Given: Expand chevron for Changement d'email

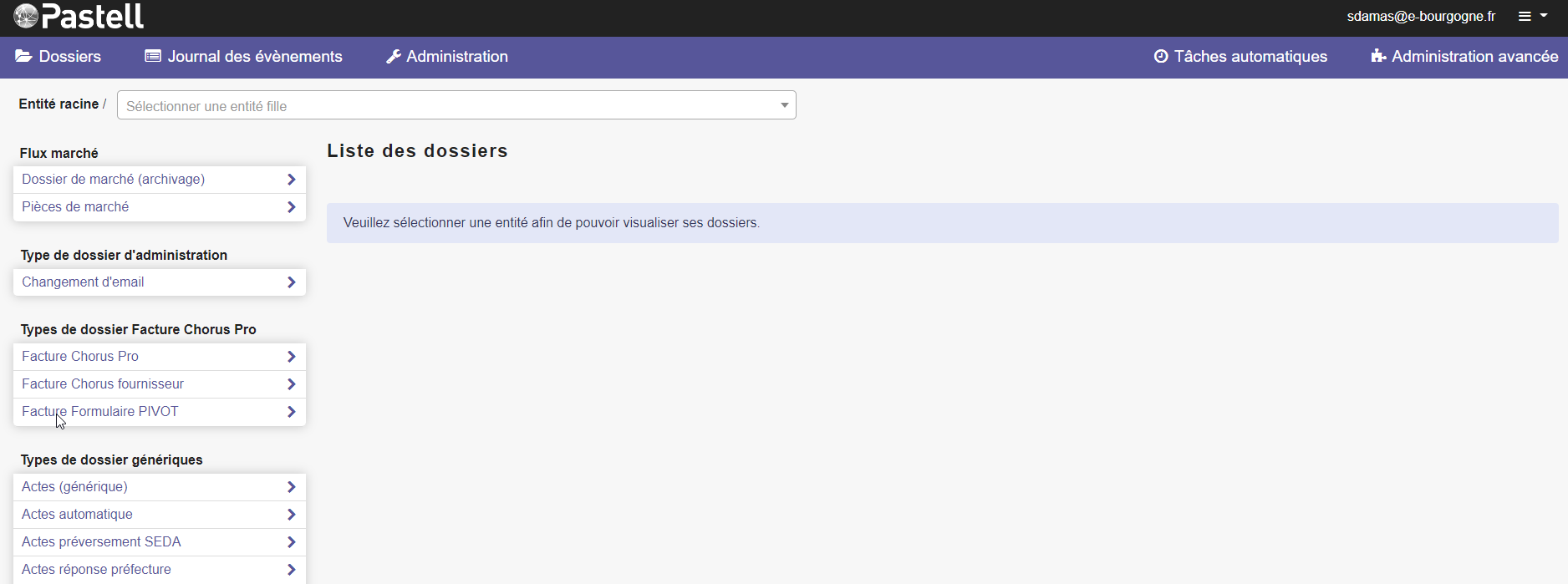Looking at the screenshot, I should (x=291, y=282).
